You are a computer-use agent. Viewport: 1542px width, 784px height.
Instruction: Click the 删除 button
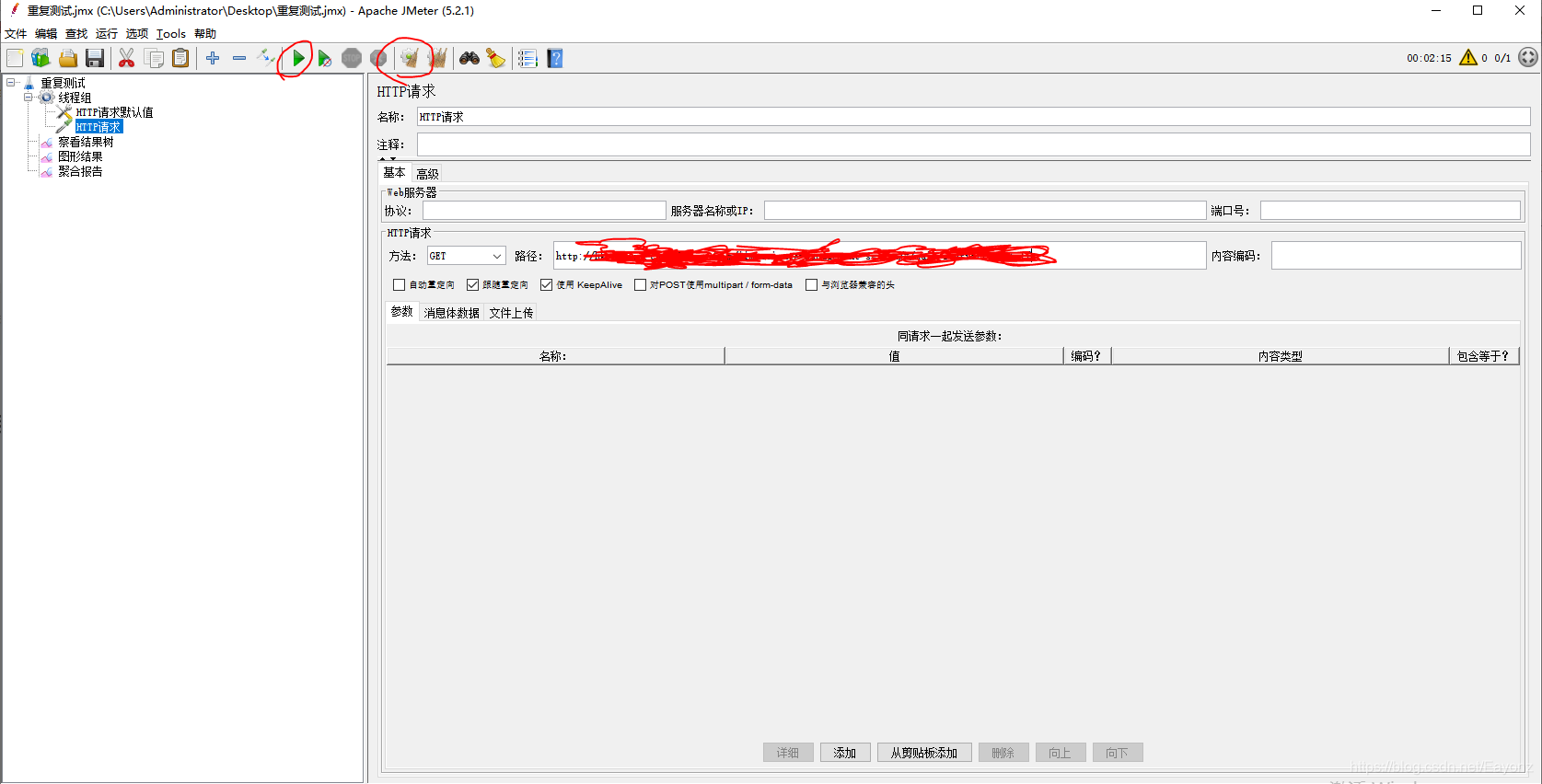(1003, 753)
